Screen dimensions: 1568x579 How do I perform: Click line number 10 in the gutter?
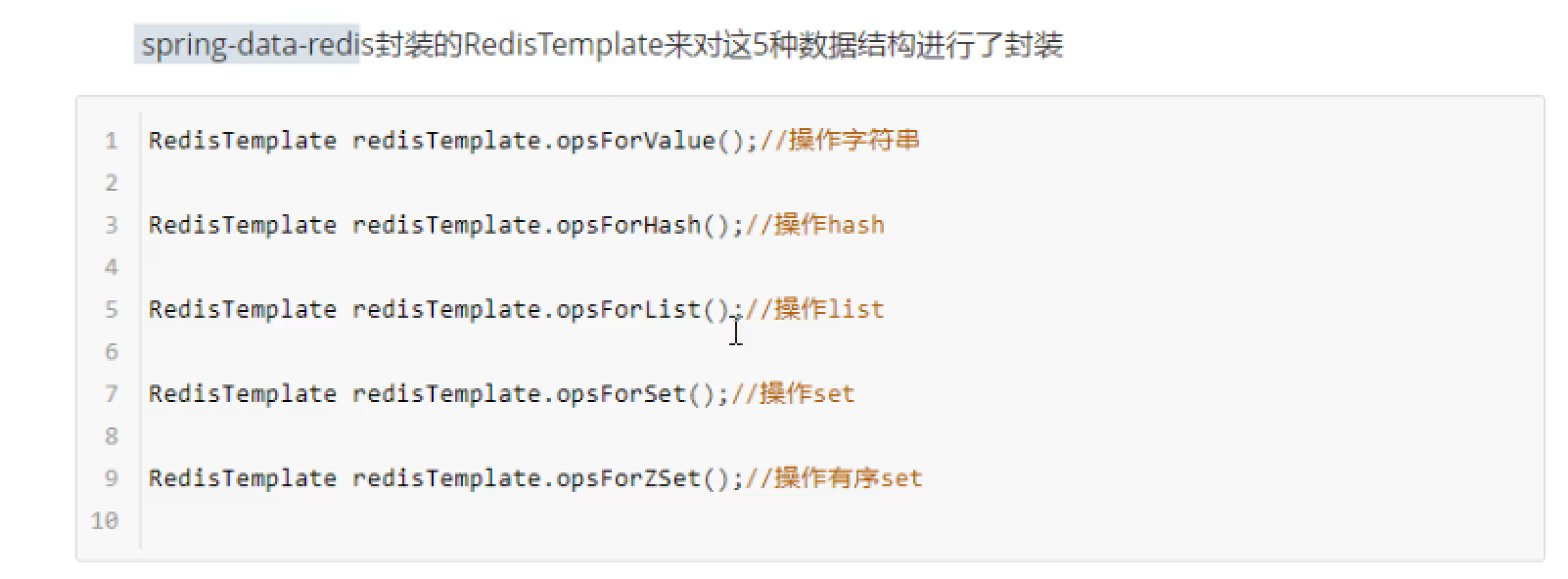105,520
